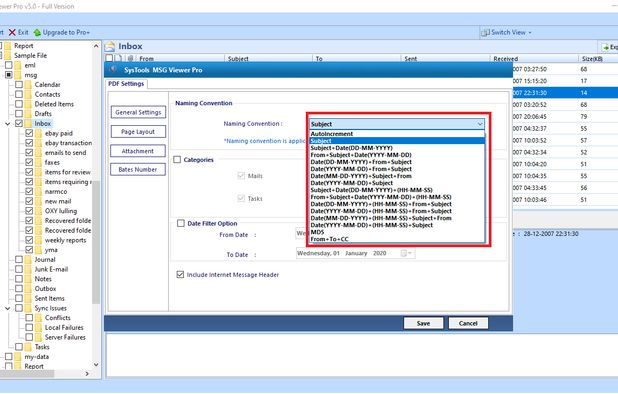Viewport: 618px width, 394px height.
Task: Toggle select-all checkbox in mail header
Action: point(109,58)
